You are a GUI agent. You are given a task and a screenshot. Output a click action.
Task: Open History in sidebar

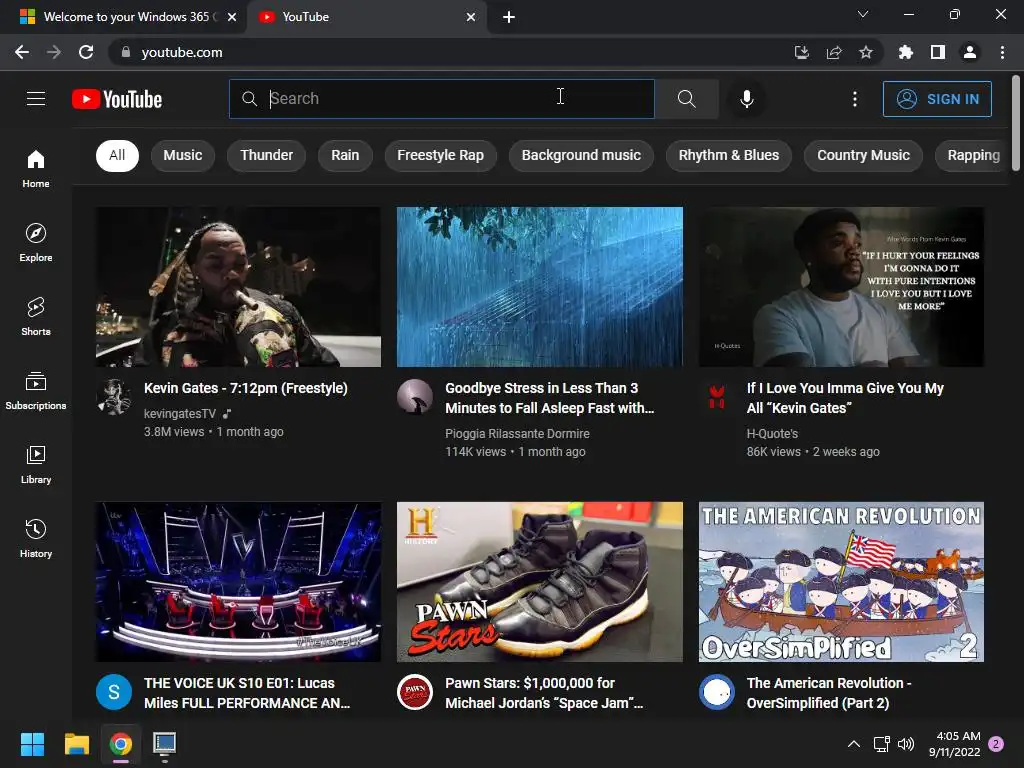(36, 539)
